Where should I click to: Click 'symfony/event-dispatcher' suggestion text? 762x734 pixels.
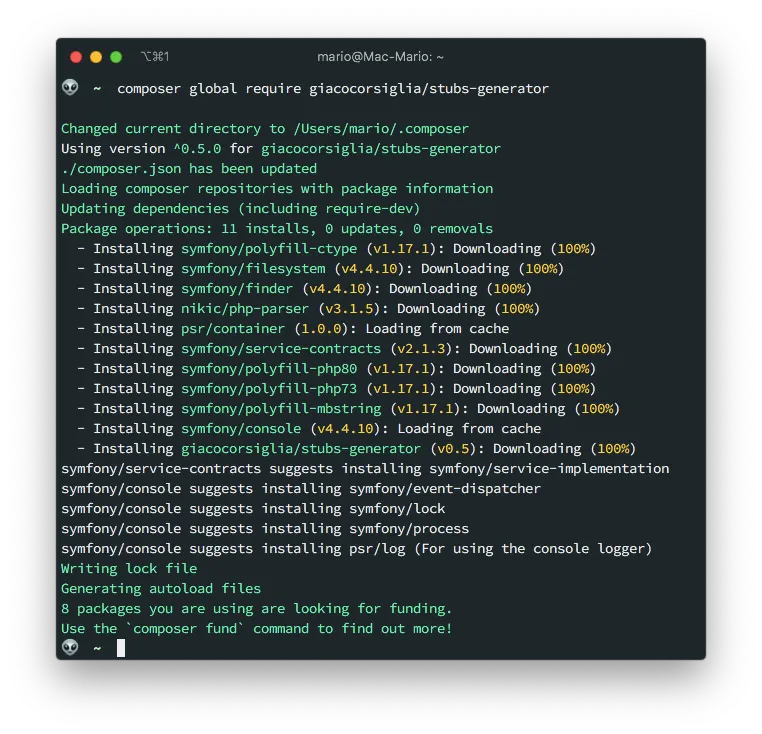pyautogui.click(x=445, y=489)
